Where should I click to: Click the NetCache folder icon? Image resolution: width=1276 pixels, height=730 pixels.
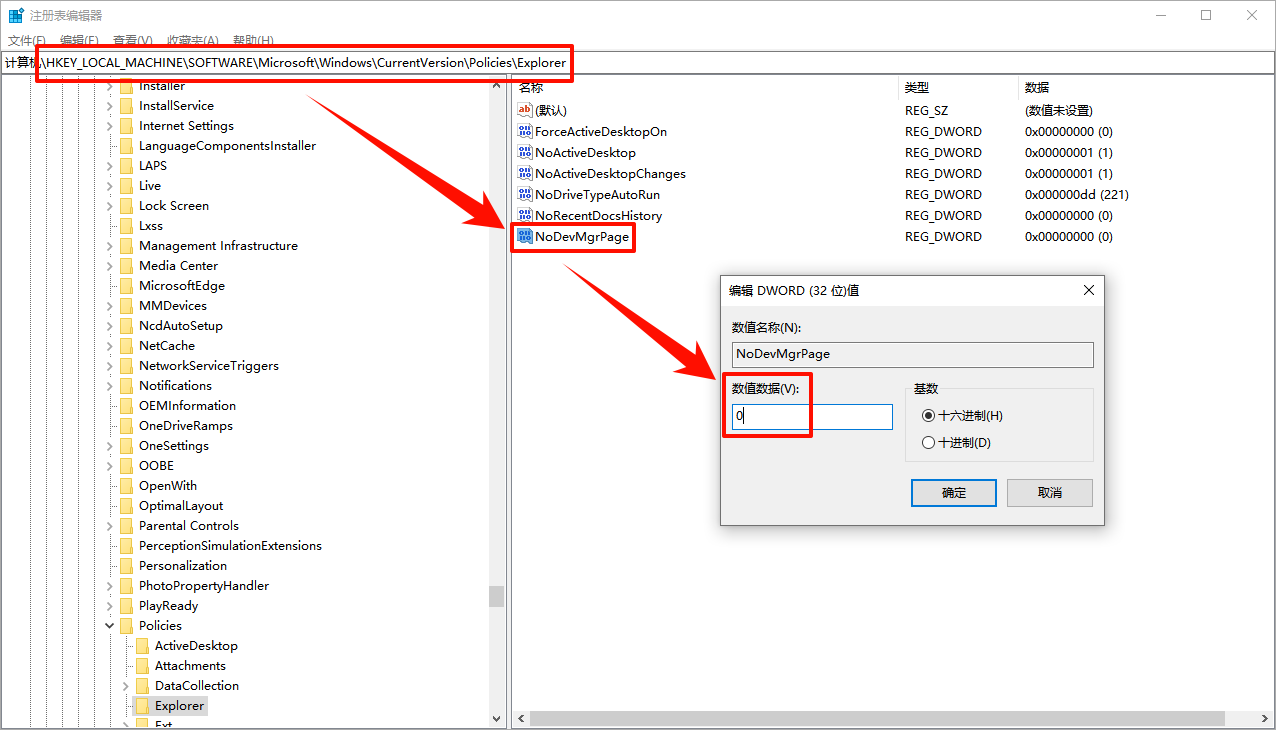(x=126, y=345)
